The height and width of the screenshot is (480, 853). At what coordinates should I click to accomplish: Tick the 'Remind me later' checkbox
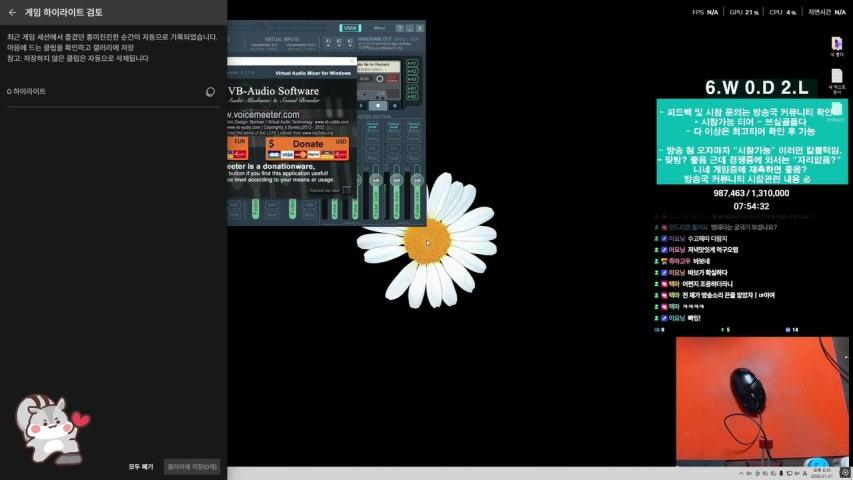[x=347, y=189]
